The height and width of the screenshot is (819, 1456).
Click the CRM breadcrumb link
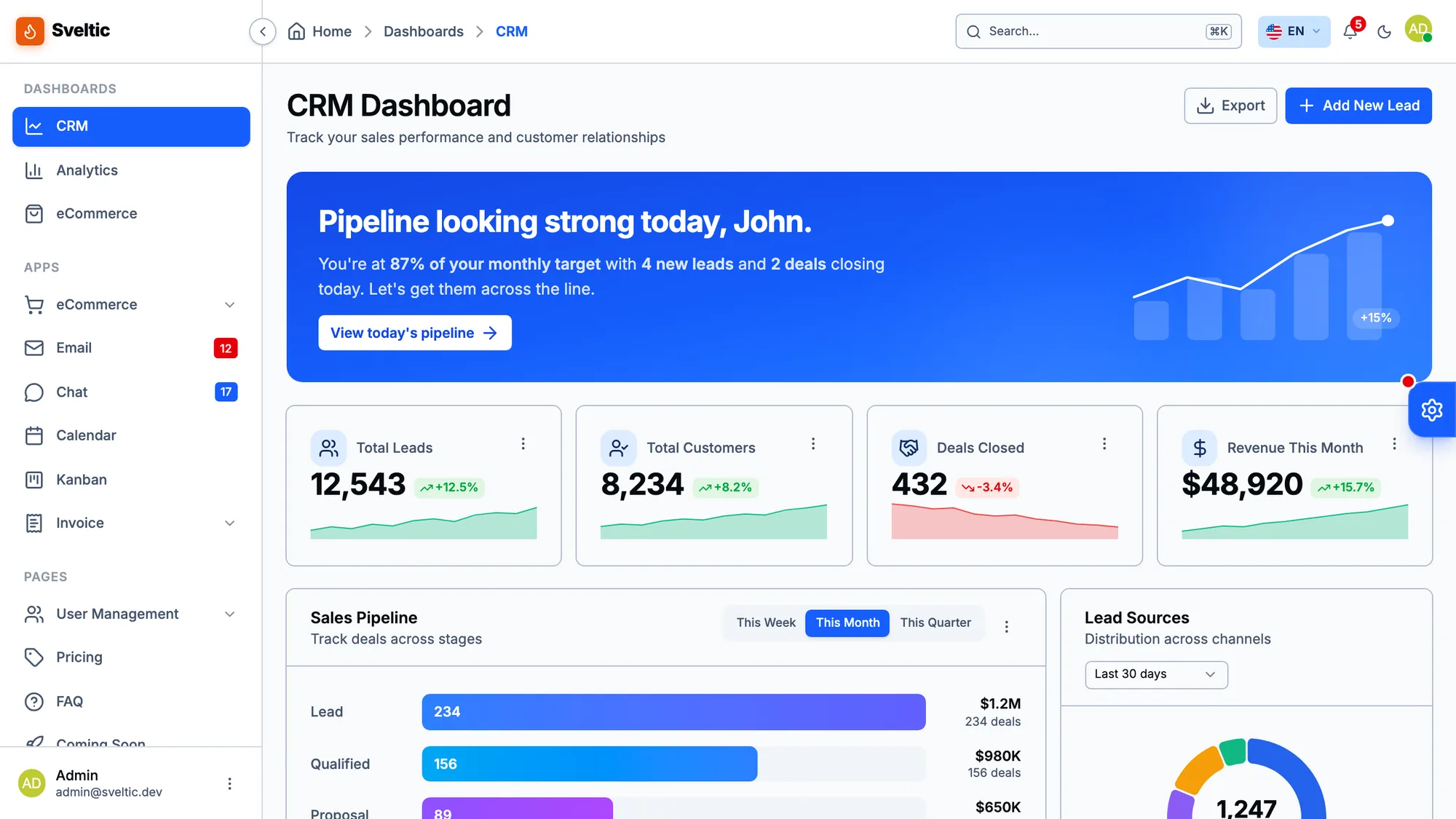pyautogui.click(x=512, y=31)
